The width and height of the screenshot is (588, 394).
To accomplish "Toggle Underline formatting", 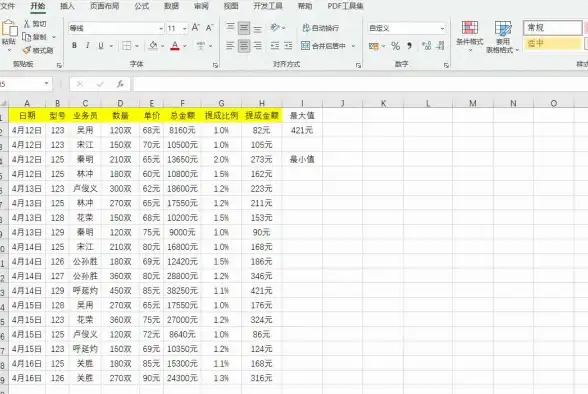I will [x=100, y=46].
